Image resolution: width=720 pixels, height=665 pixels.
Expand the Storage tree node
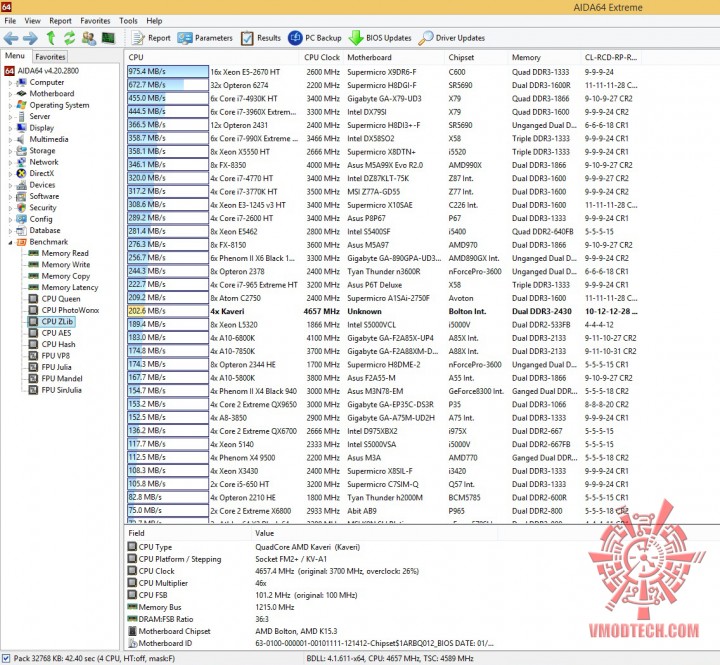point(11,151)
